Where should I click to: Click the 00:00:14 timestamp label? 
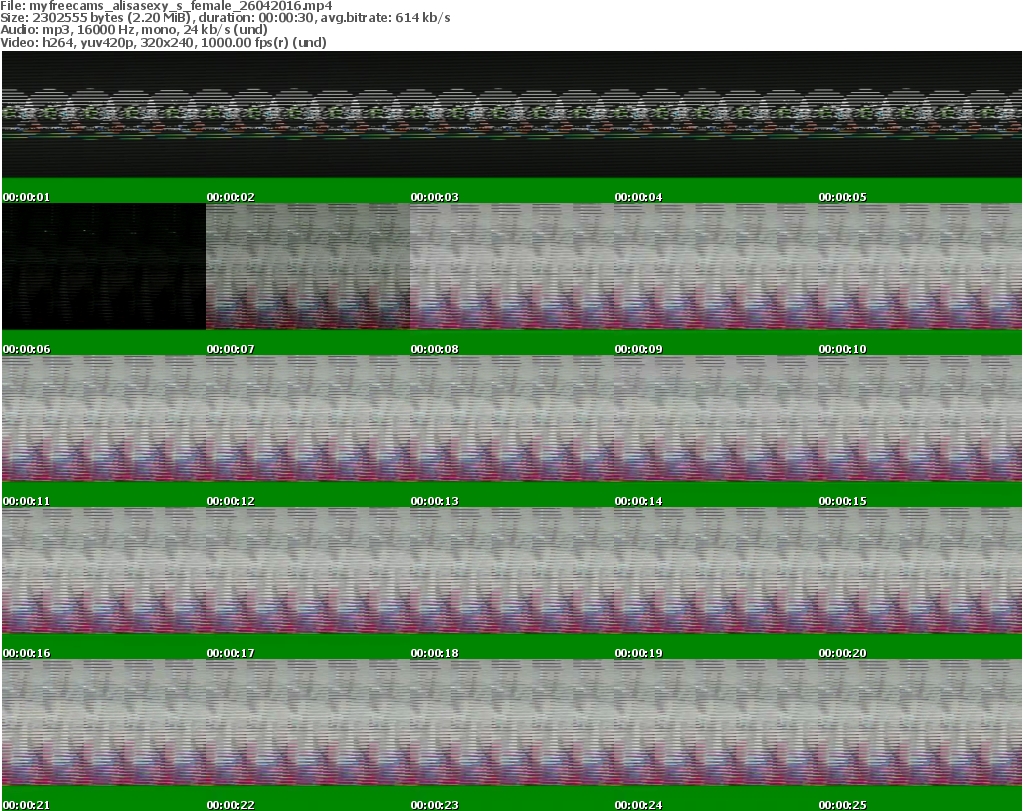pos(638,501)
